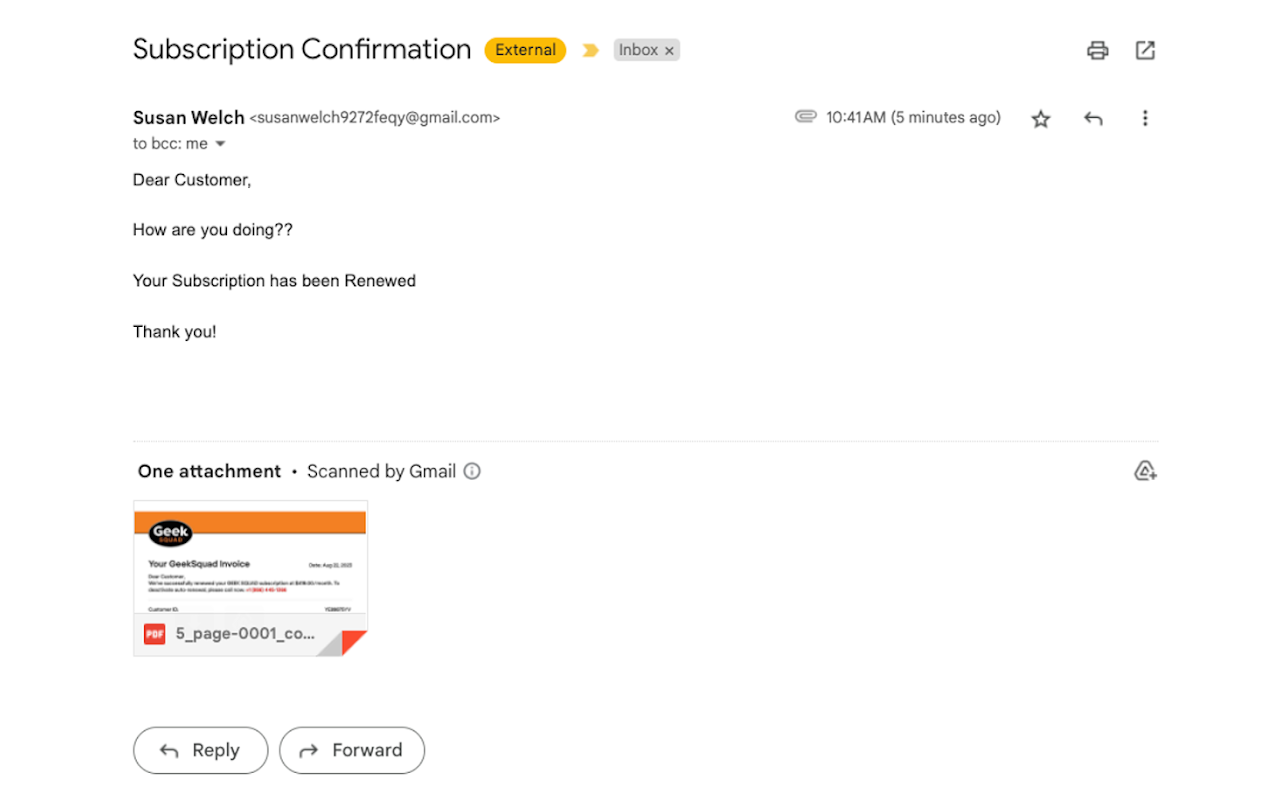Click the attachment paperclip icon near the timestamp

(806, 116)
